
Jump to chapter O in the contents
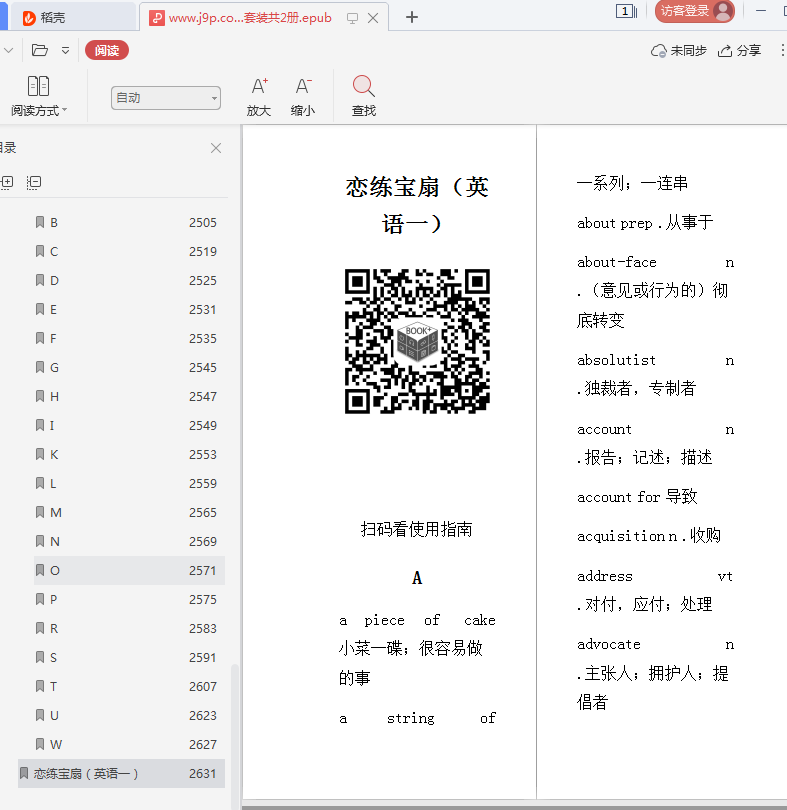pyautogui.click(x=55, y=570)
